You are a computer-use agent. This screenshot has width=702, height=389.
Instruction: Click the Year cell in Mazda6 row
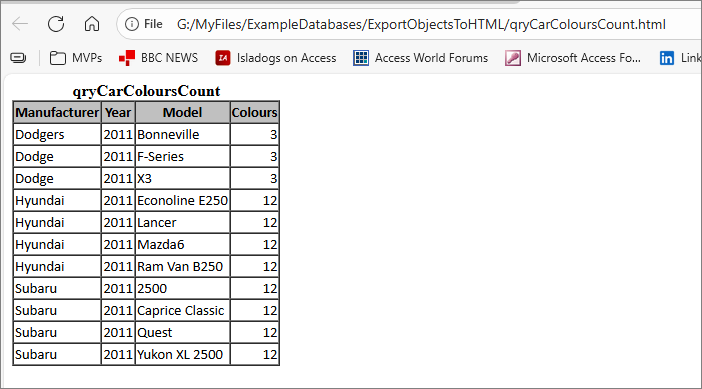click(118, 244)
